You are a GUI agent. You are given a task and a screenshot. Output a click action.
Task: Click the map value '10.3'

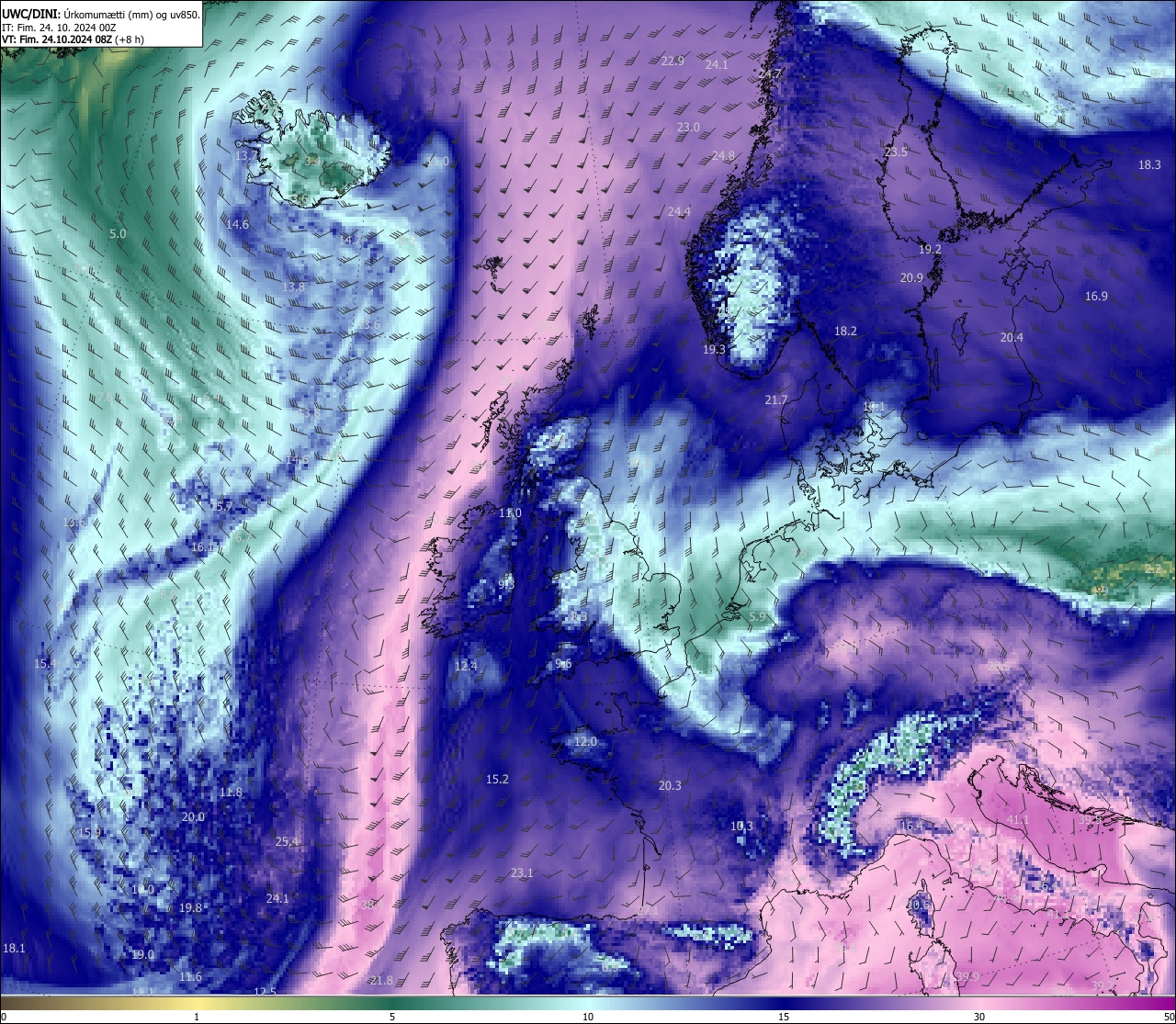[741, 826]
